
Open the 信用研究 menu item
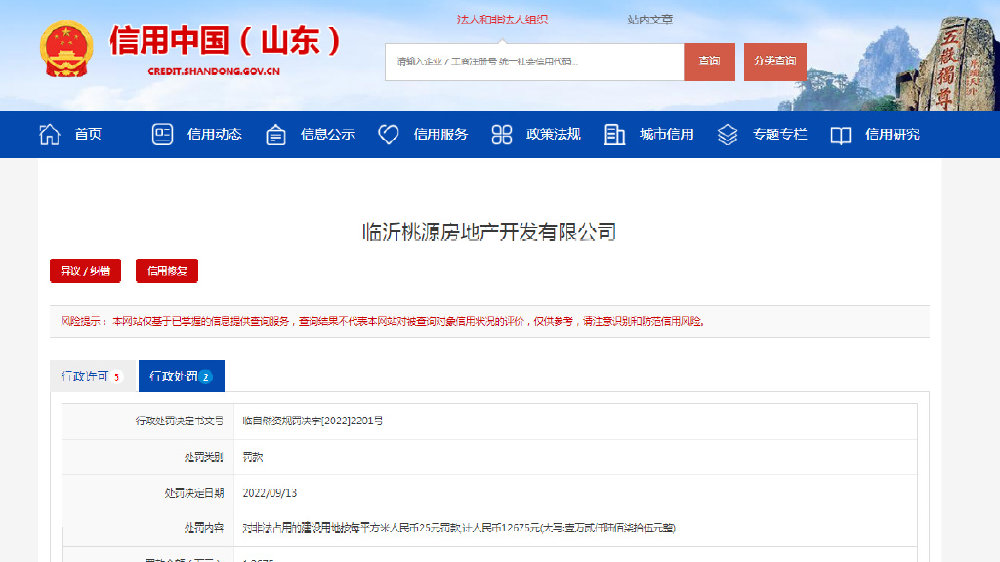coord(892,135)
